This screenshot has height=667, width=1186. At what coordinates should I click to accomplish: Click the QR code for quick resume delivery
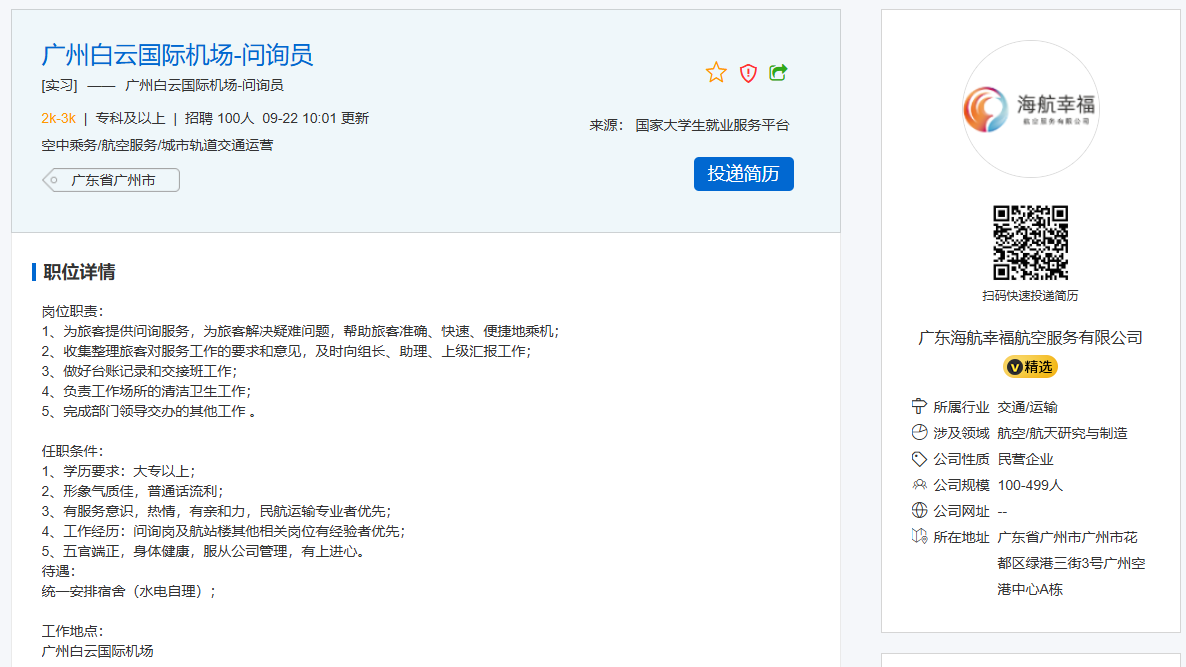(1030, 243)
